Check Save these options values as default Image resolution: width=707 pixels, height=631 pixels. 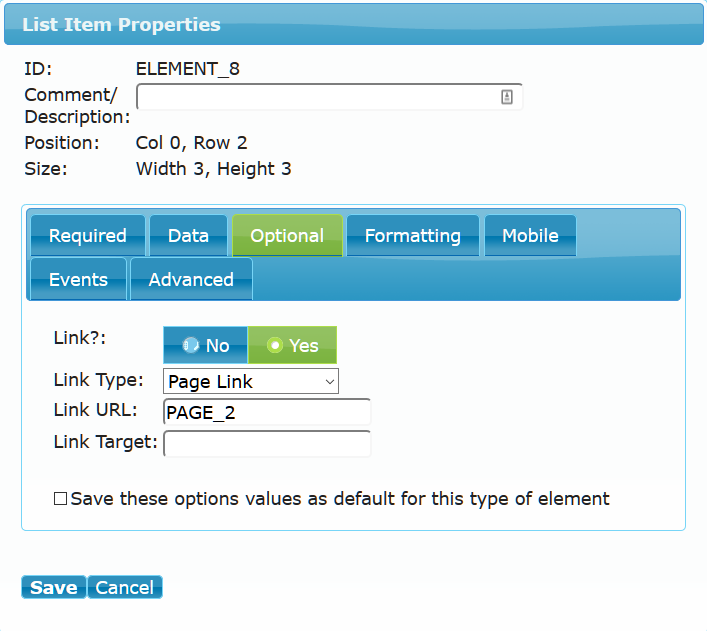coord(60,499)
